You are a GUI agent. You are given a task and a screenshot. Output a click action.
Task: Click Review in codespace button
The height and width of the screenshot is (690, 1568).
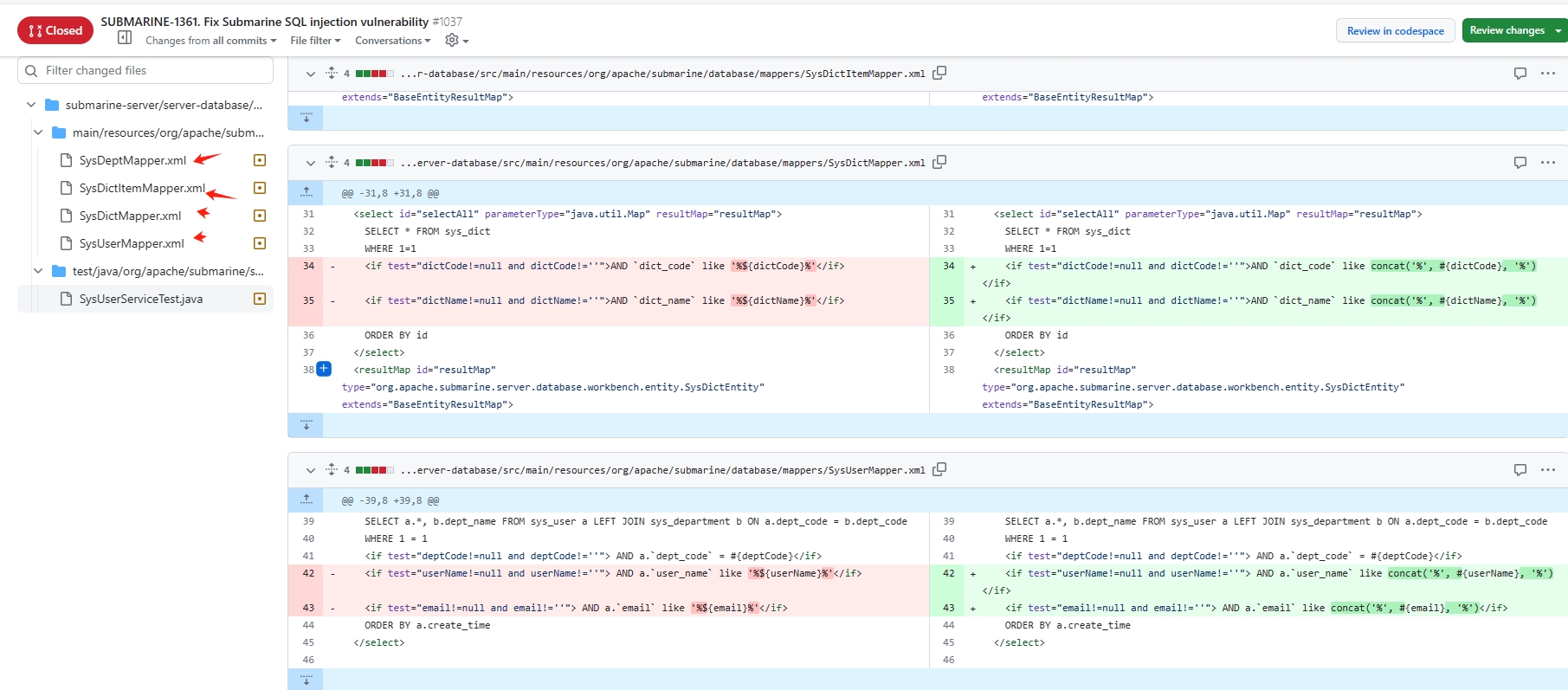[x=1395, y=31]
